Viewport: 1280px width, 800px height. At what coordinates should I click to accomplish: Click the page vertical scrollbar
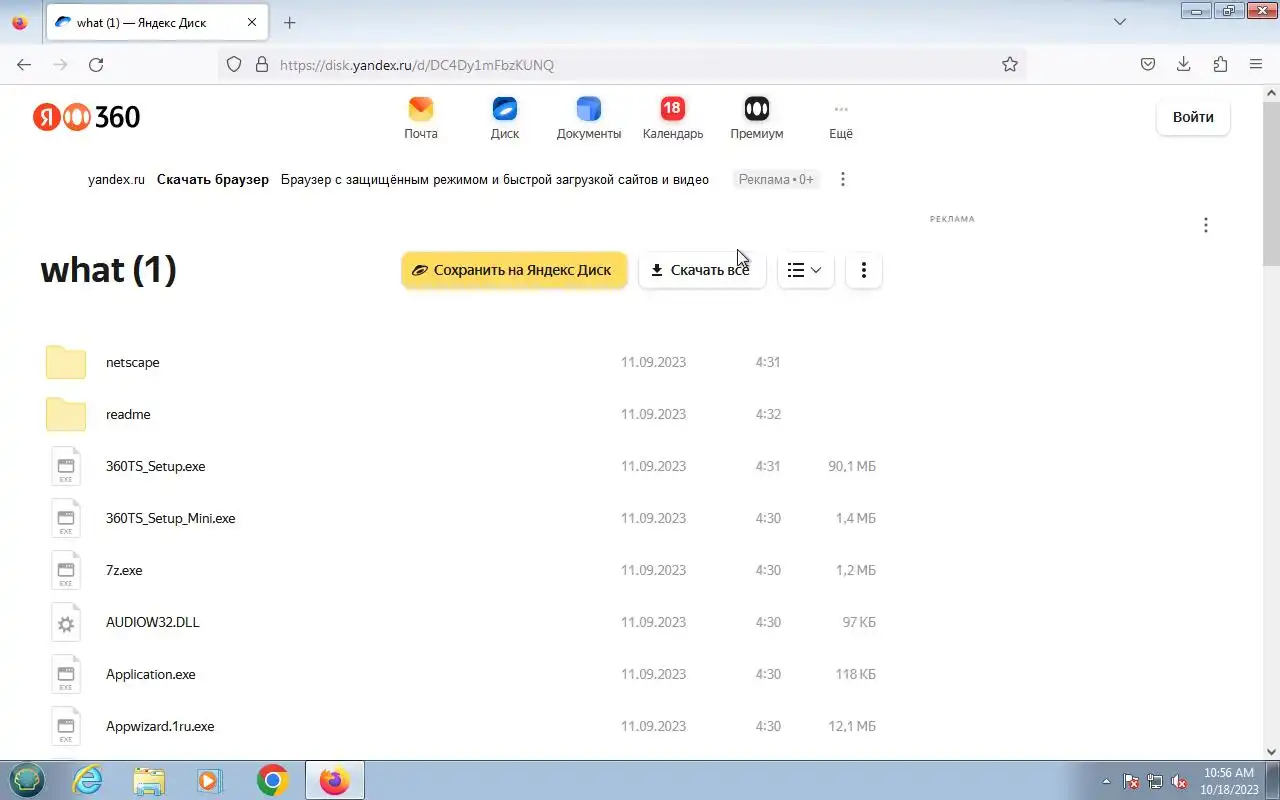click(1272, 182)
